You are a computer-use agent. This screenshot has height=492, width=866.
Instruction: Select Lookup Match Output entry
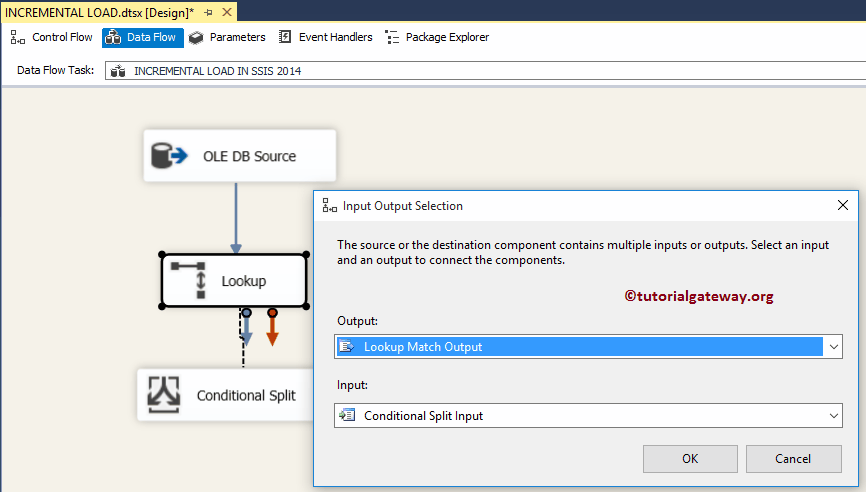579,347
